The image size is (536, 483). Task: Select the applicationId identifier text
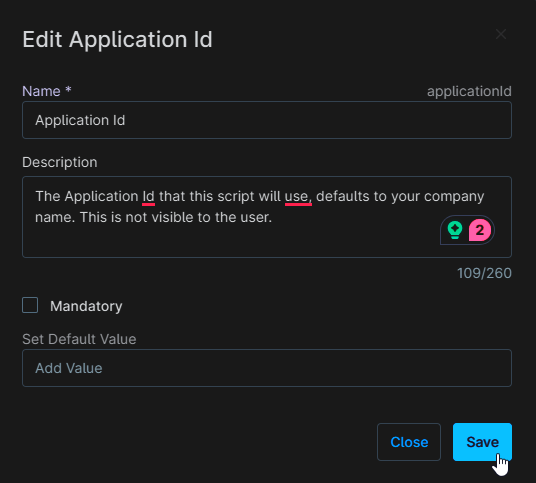(469, 91)
